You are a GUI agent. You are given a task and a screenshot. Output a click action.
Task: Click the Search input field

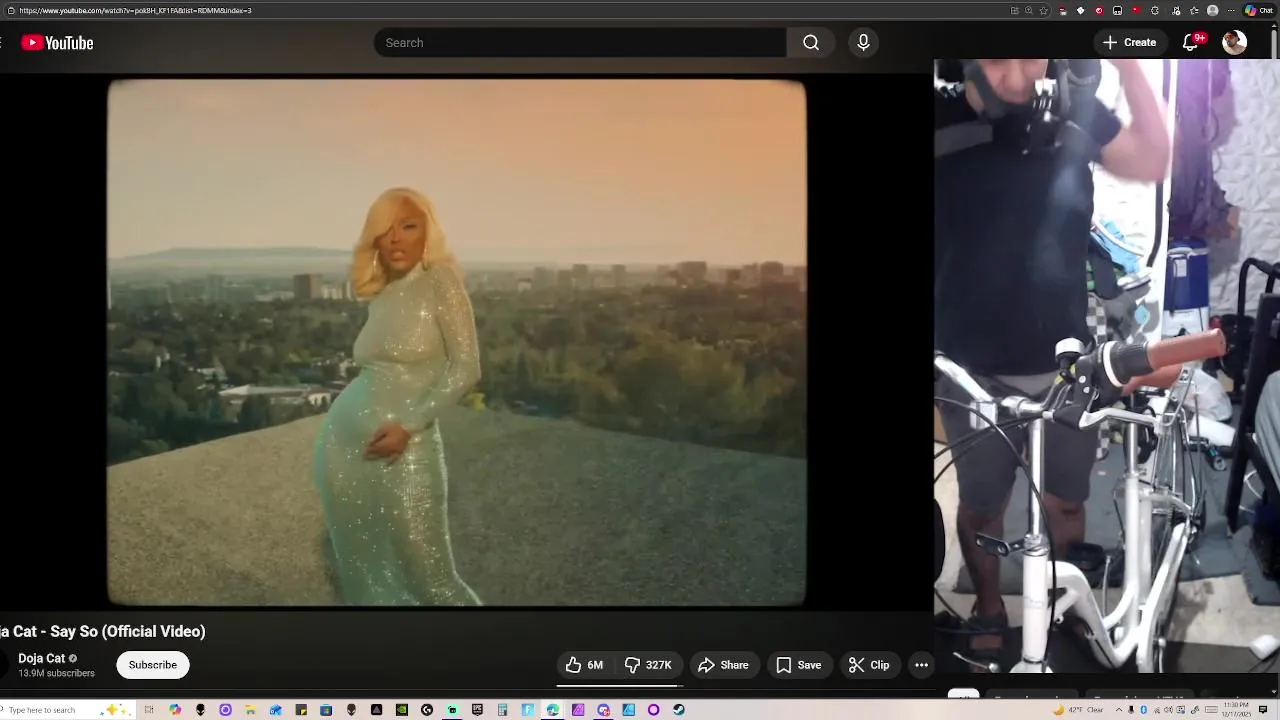tap(580, 43)
